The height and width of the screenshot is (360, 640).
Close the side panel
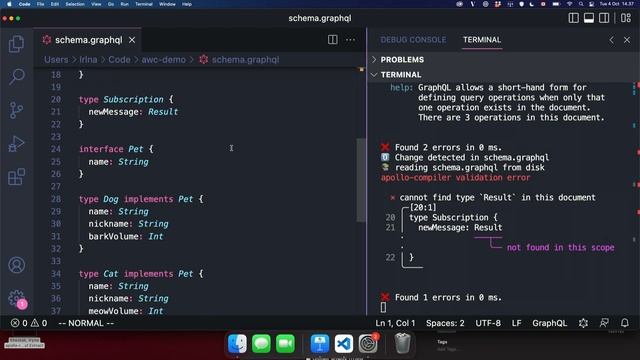(627, 40)
